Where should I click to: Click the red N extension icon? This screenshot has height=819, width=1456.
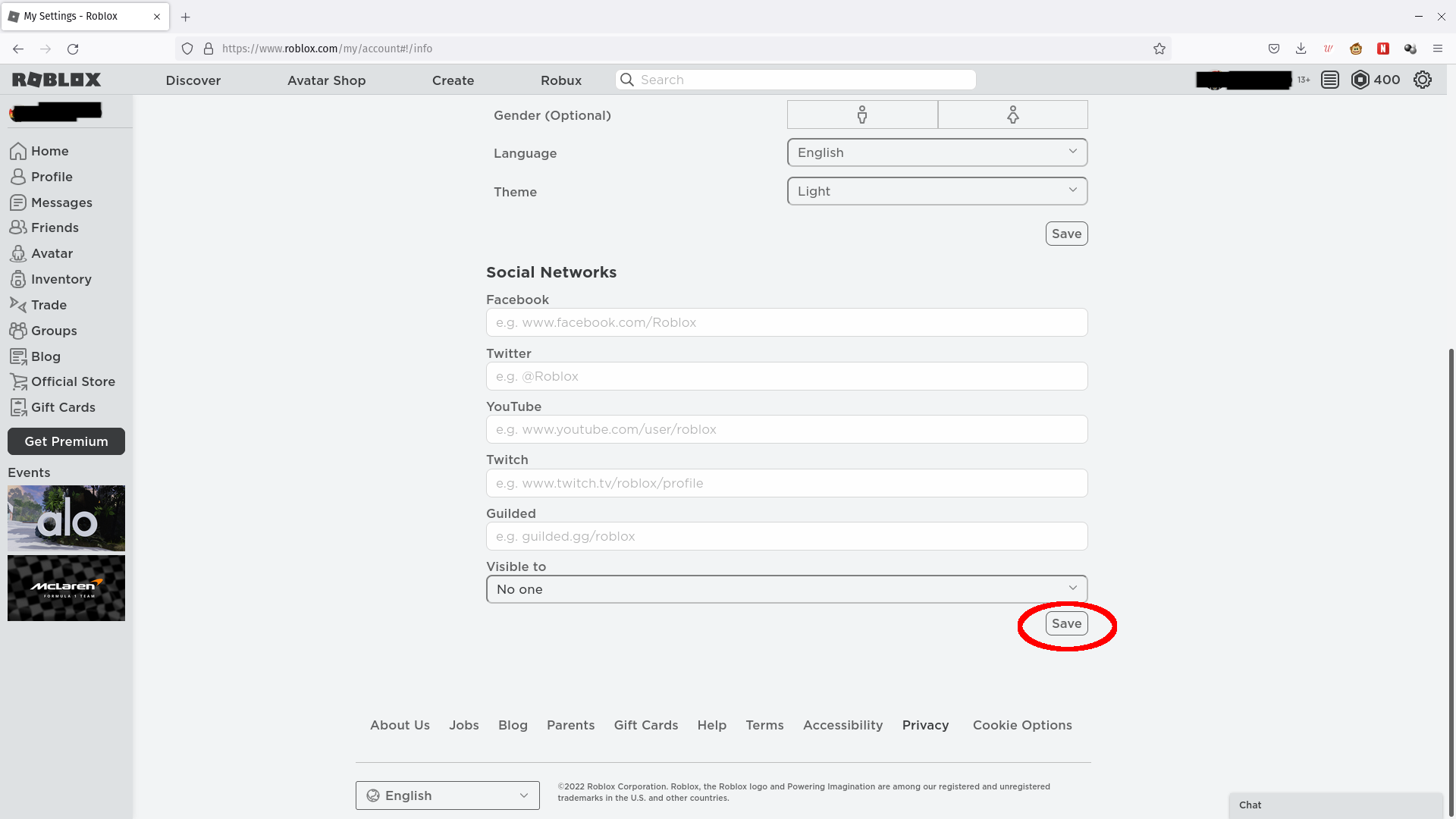point(1383,49)
